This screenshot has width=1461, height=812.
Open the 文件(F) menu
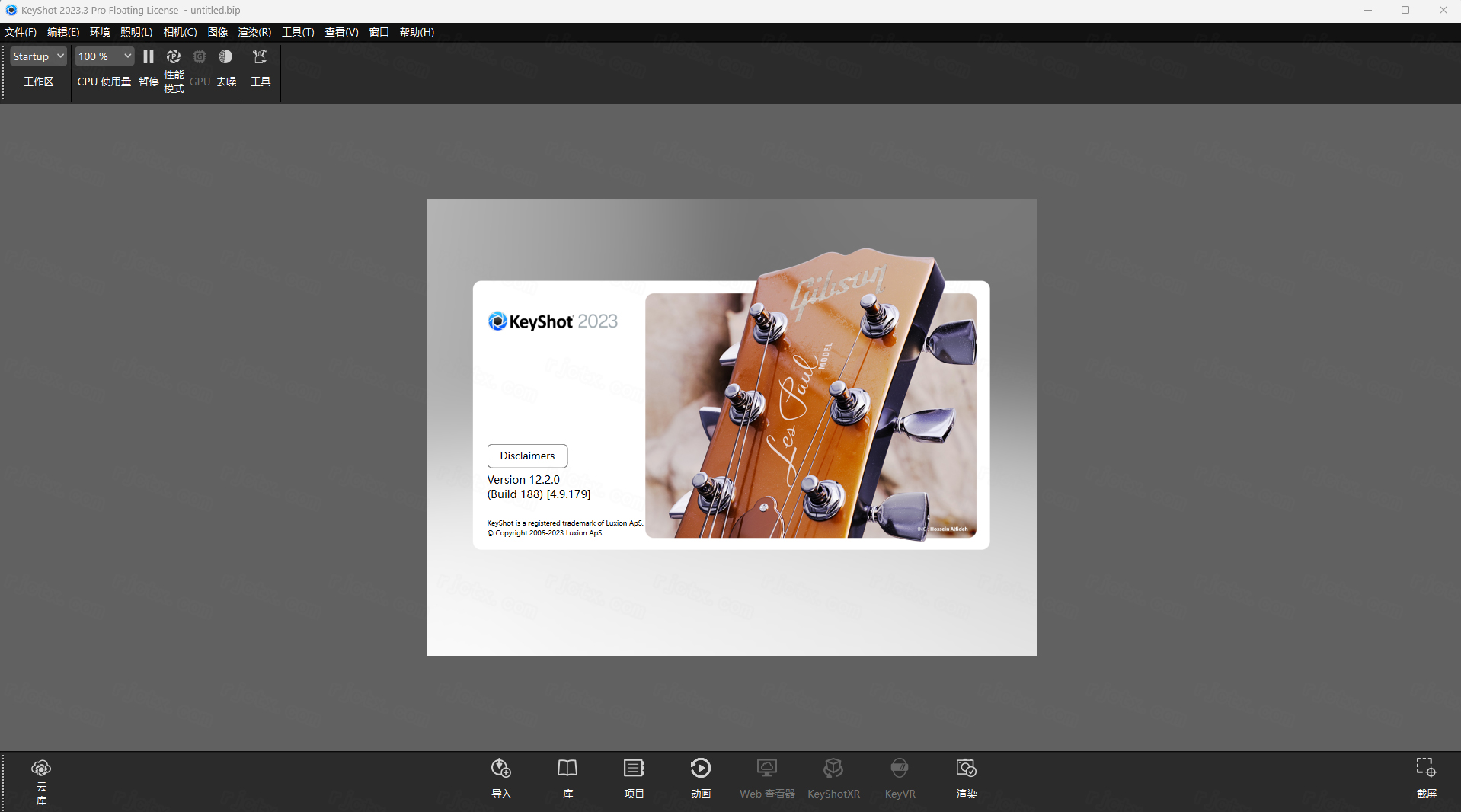coord(21,32)
